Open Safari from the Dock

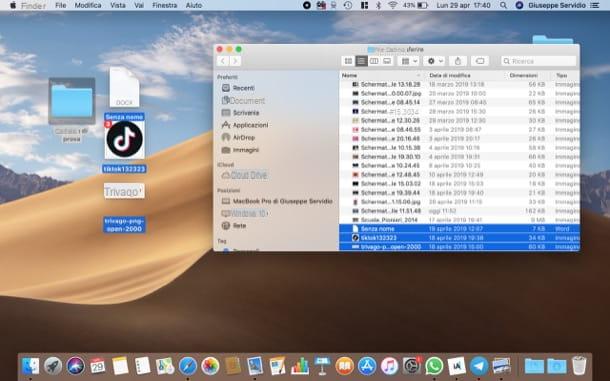[188, 366]
